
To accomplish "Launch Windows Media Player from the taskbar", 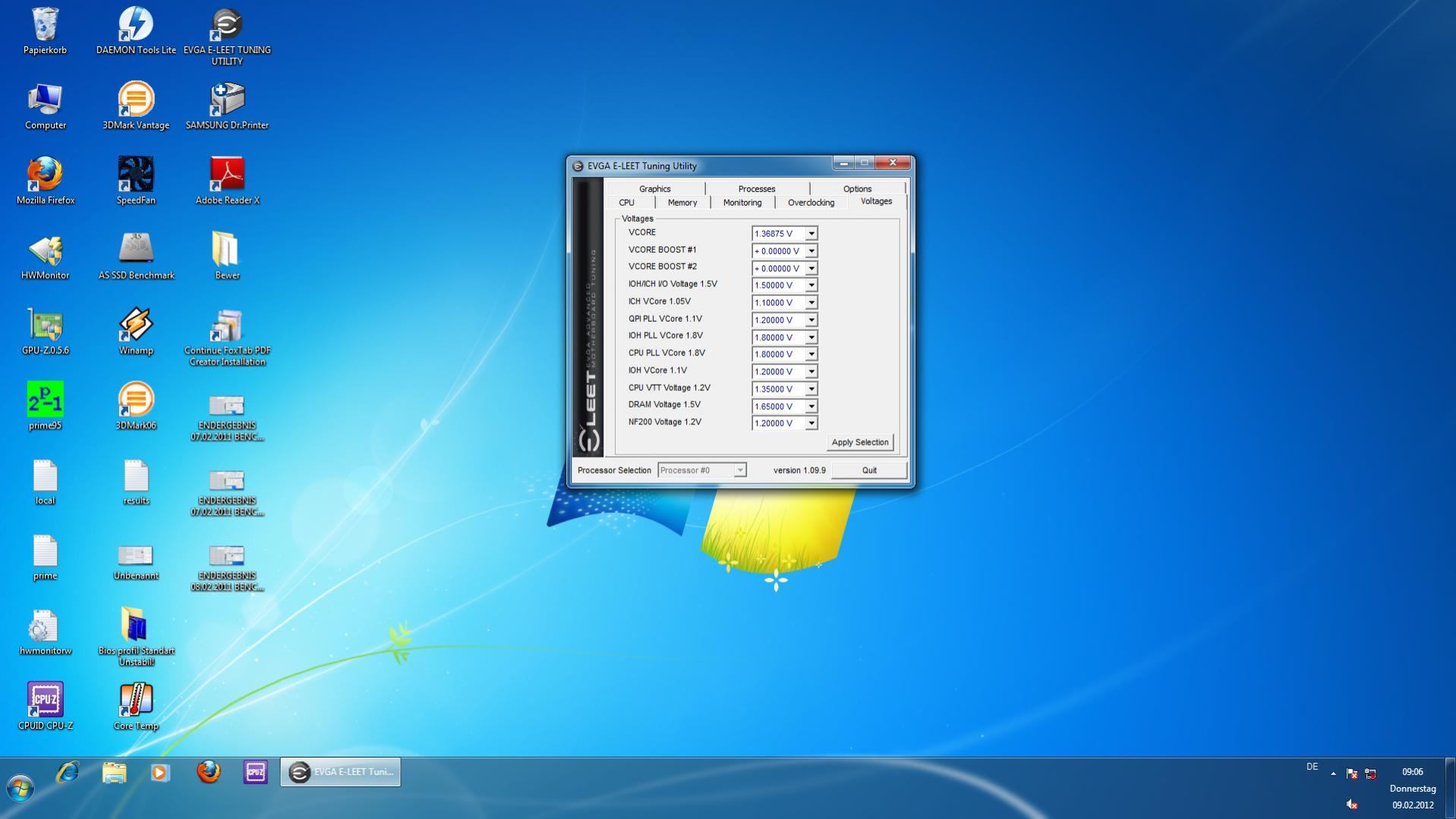I will (x=159, y=772).
